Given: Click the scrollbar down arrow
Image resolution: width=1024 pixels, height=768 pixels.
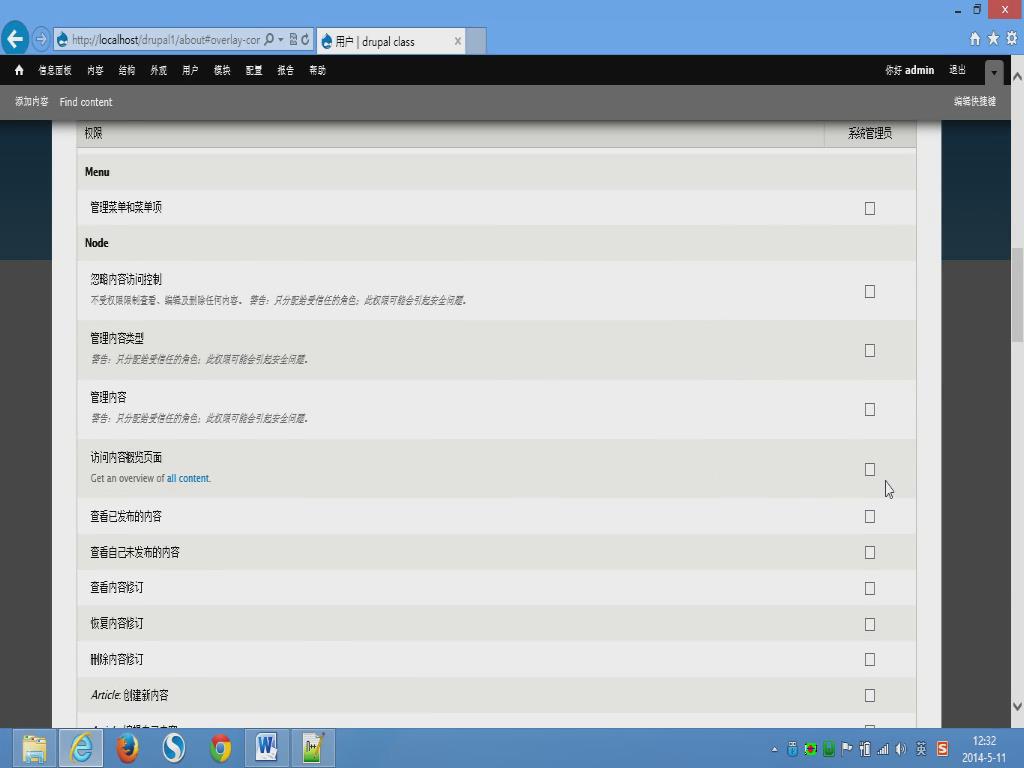Looking at the screenshot, I should coord(1017,706).
